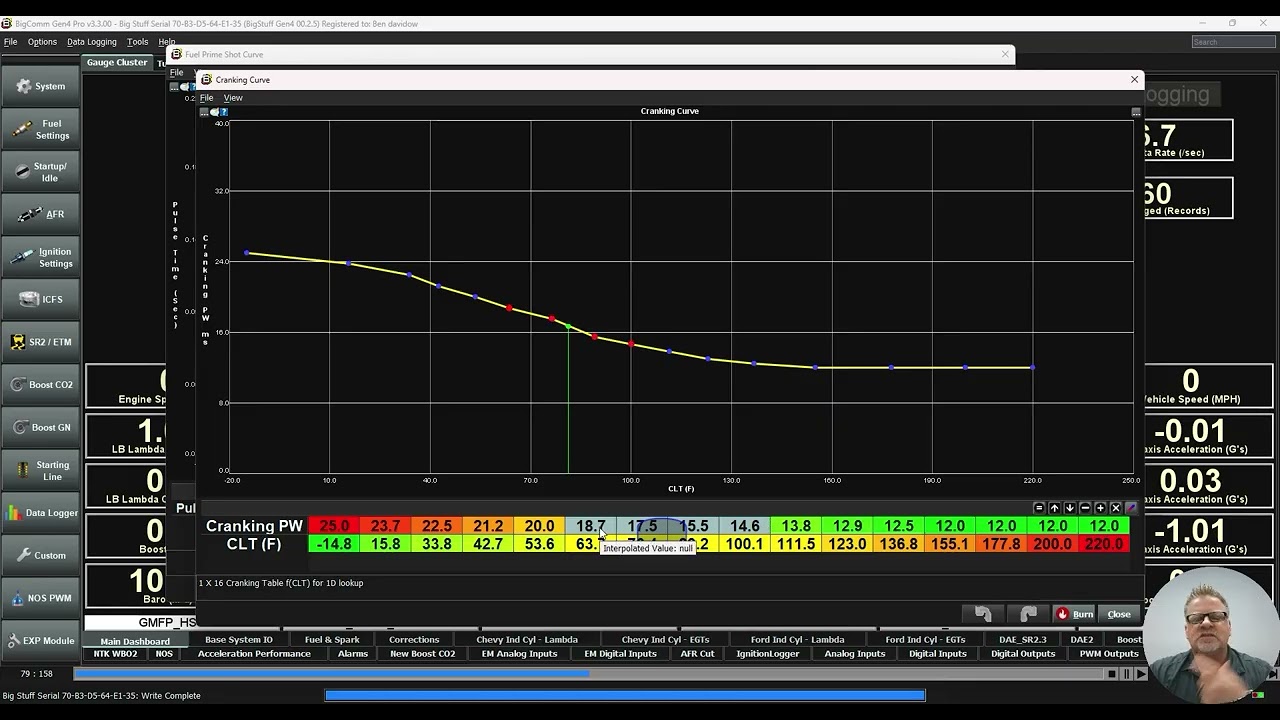This screenshot has width=1280, height=720.
Task: Open Tools menu in the main menu bar
Action: (137, 42)
